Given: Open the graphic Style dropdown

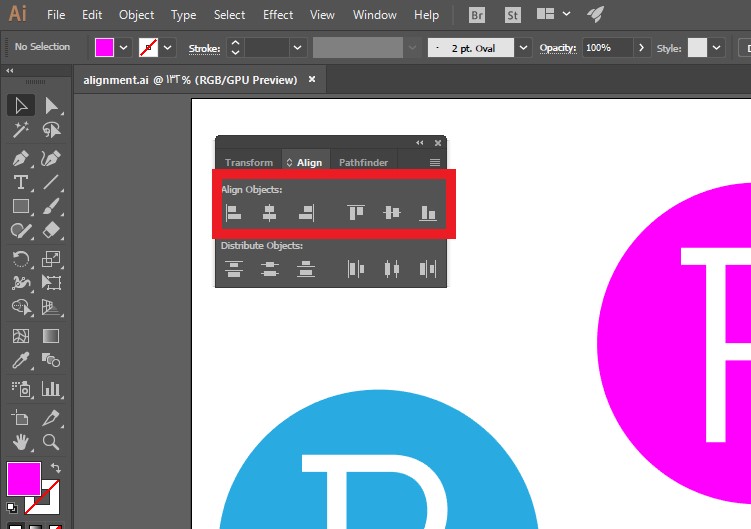Looking at the screenshot, I should (x=717, y=48).
